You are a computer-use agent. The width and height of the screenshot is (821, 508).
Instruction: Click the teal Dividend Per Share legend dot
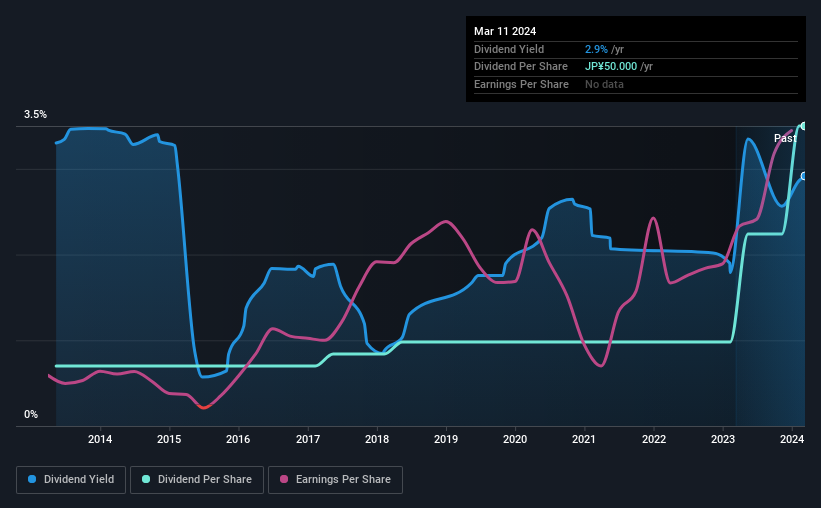(146, 479)
